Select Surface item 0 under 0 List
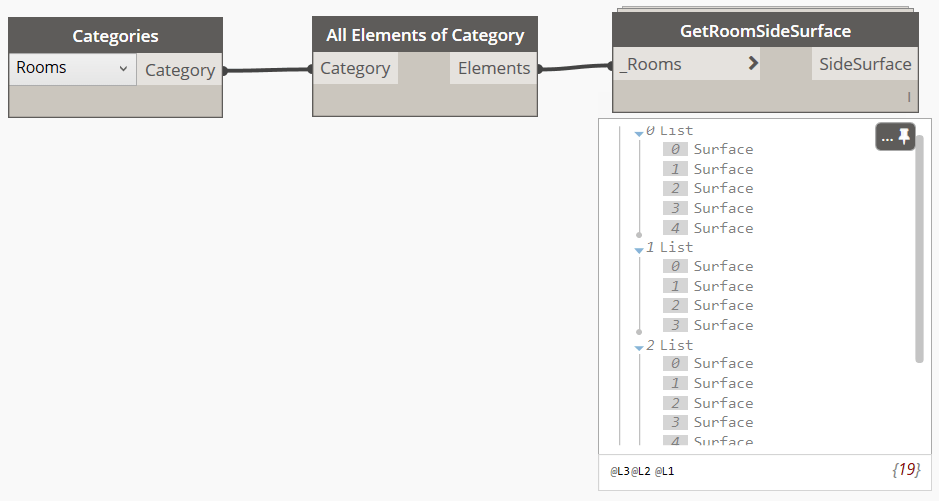Screen dimensions: 939x501 pos(723,150)
